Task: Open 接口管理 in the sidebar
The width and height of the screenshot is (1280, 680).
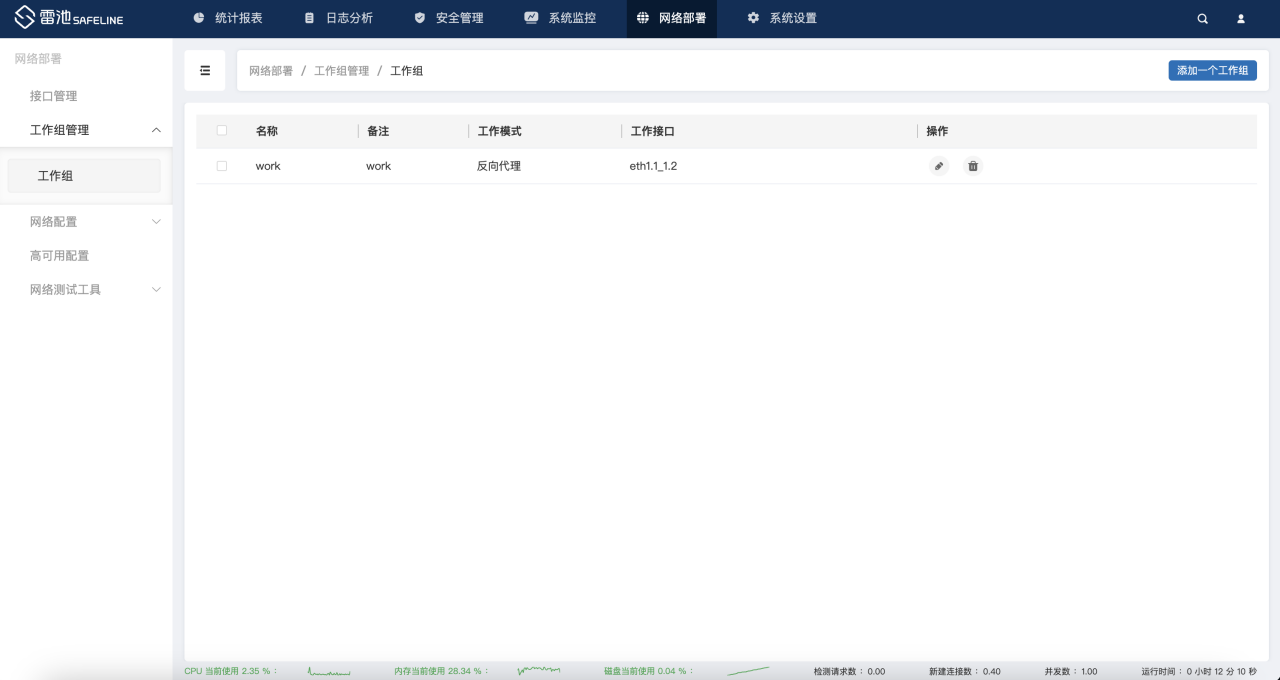Action: [x=54, y=96]
